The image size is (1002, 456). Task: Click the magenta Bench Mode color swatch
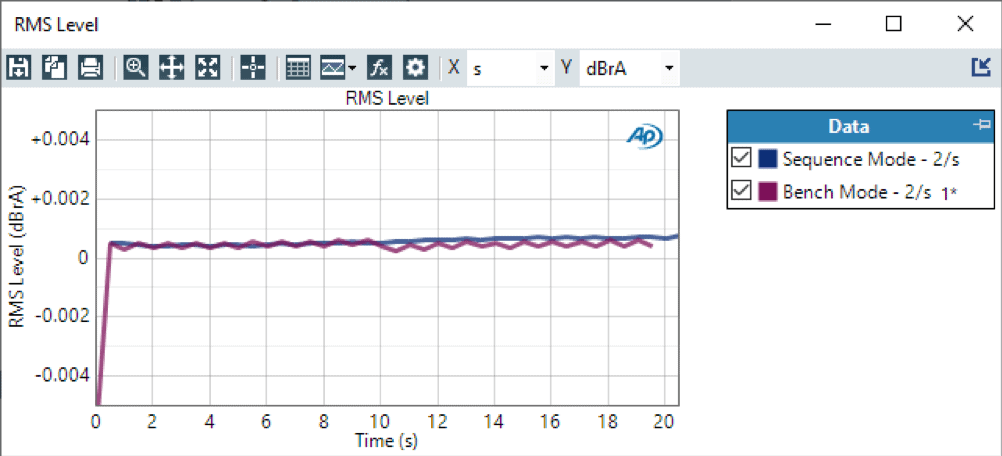click(x=768, y=191)
